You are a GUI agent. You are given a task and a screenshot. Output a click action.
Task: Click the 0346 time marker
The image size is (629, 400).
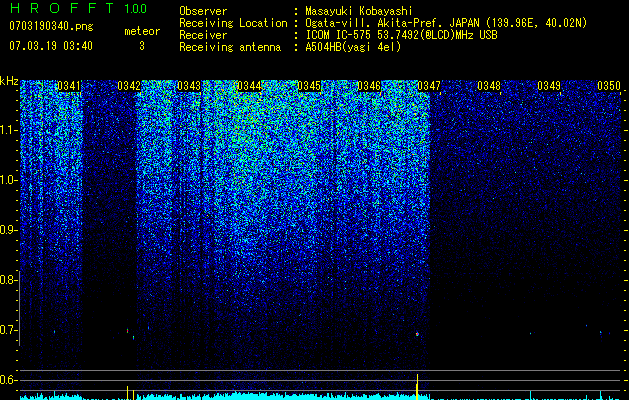point(369,86)
